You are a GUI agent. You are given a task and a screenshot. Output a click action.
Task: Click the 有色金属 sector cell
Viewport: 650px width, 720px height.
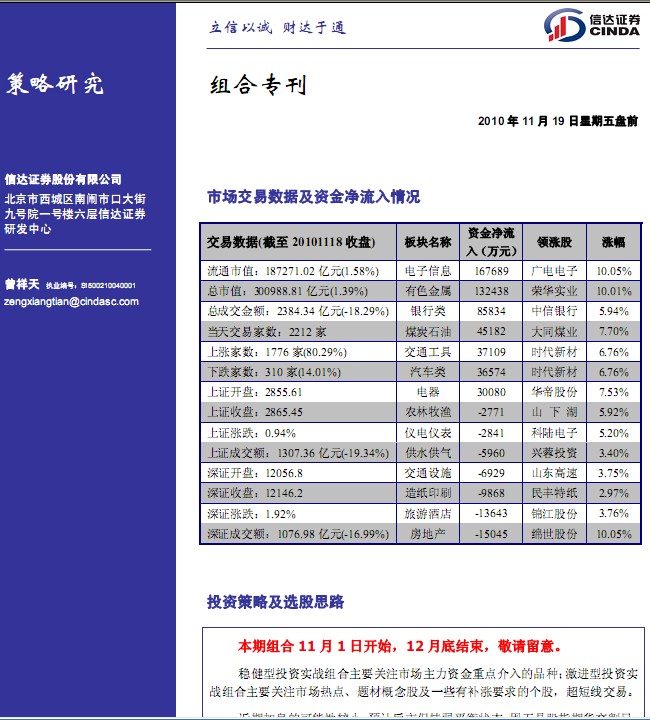[428, 291]
